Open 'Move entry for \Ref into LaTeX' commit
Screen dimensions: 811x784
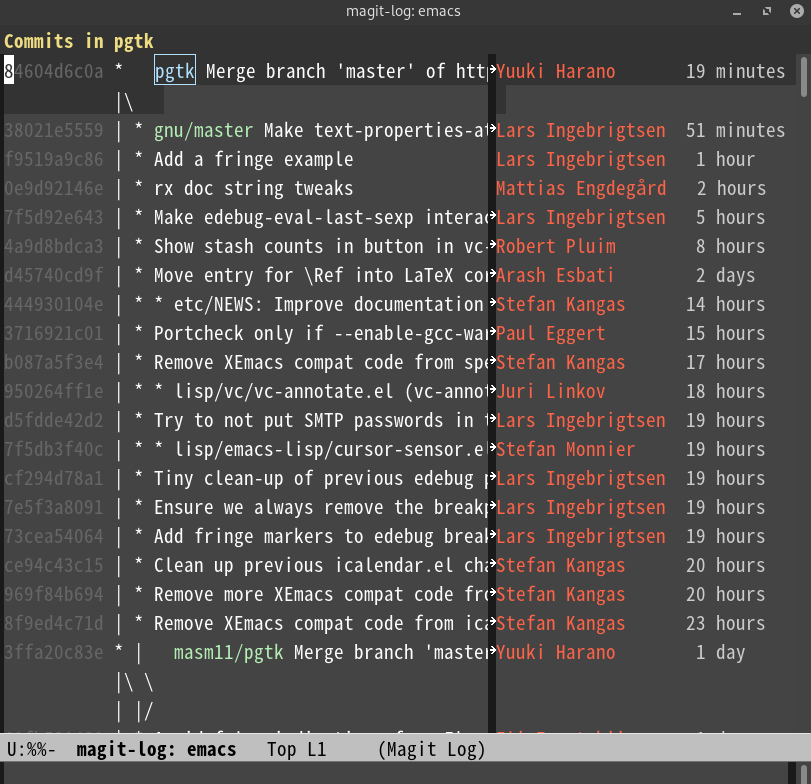[321, 275]
